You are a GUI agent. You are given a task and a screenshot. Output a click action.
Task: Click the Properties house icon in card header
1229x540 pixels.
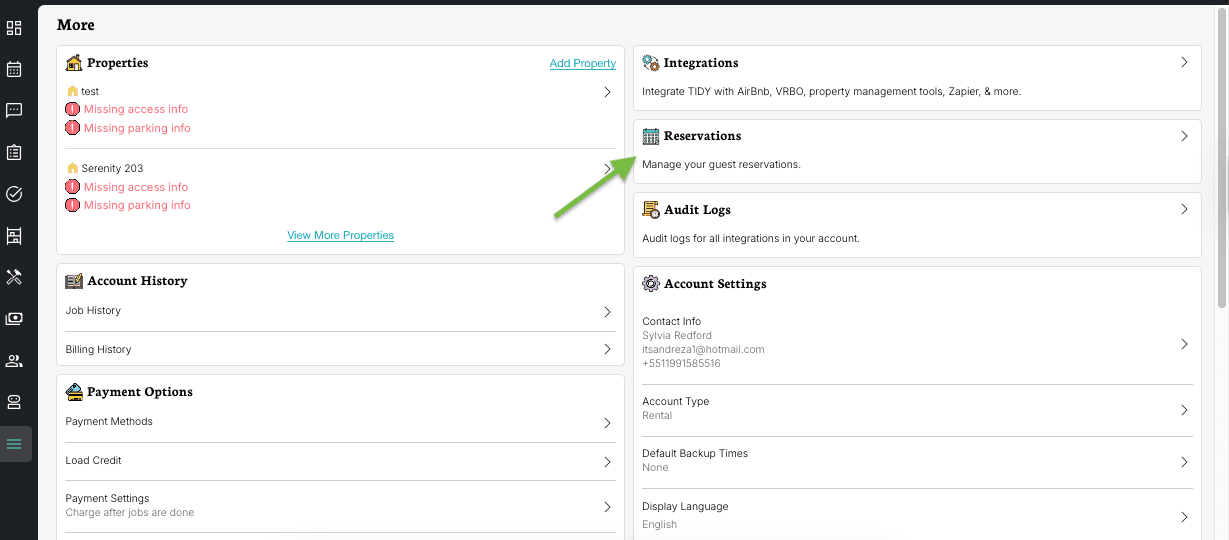click(74, 63)
